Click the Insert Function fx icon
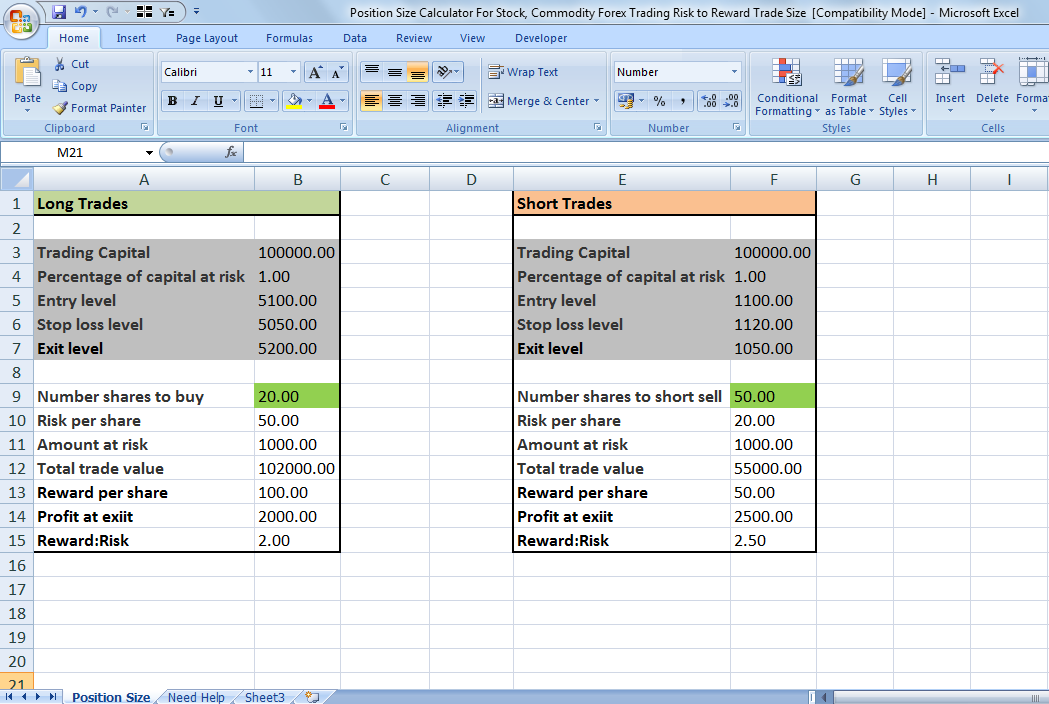Screen dimensions: 1049x704 [231, 153]
